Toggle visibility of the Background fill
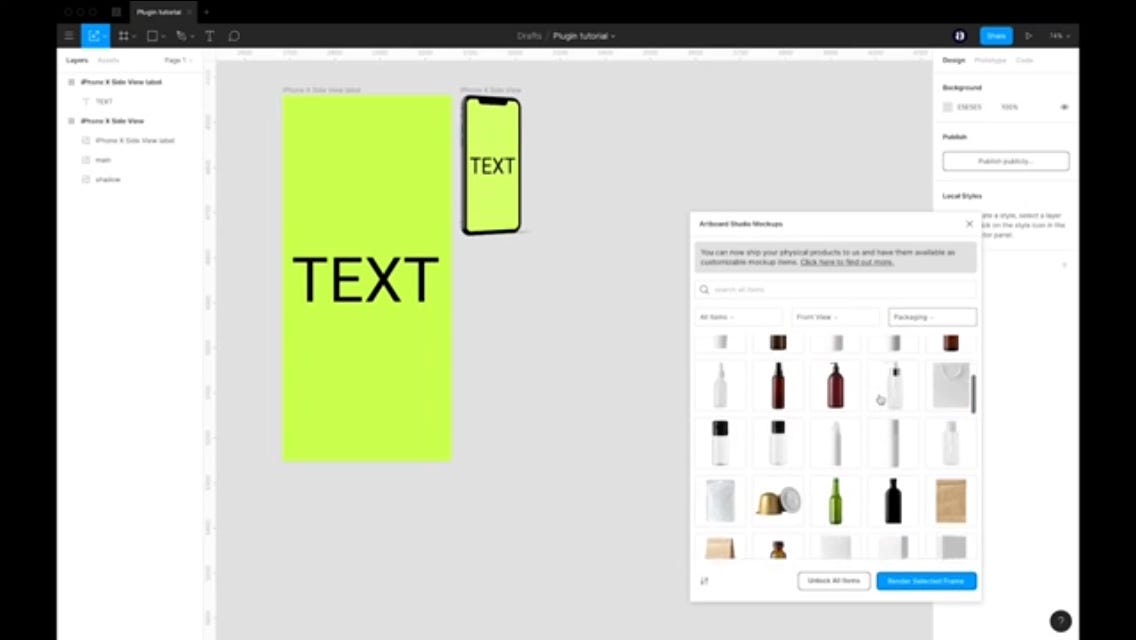The image size is (1136, 640). pyautogui.click(x=1064, y=106)
